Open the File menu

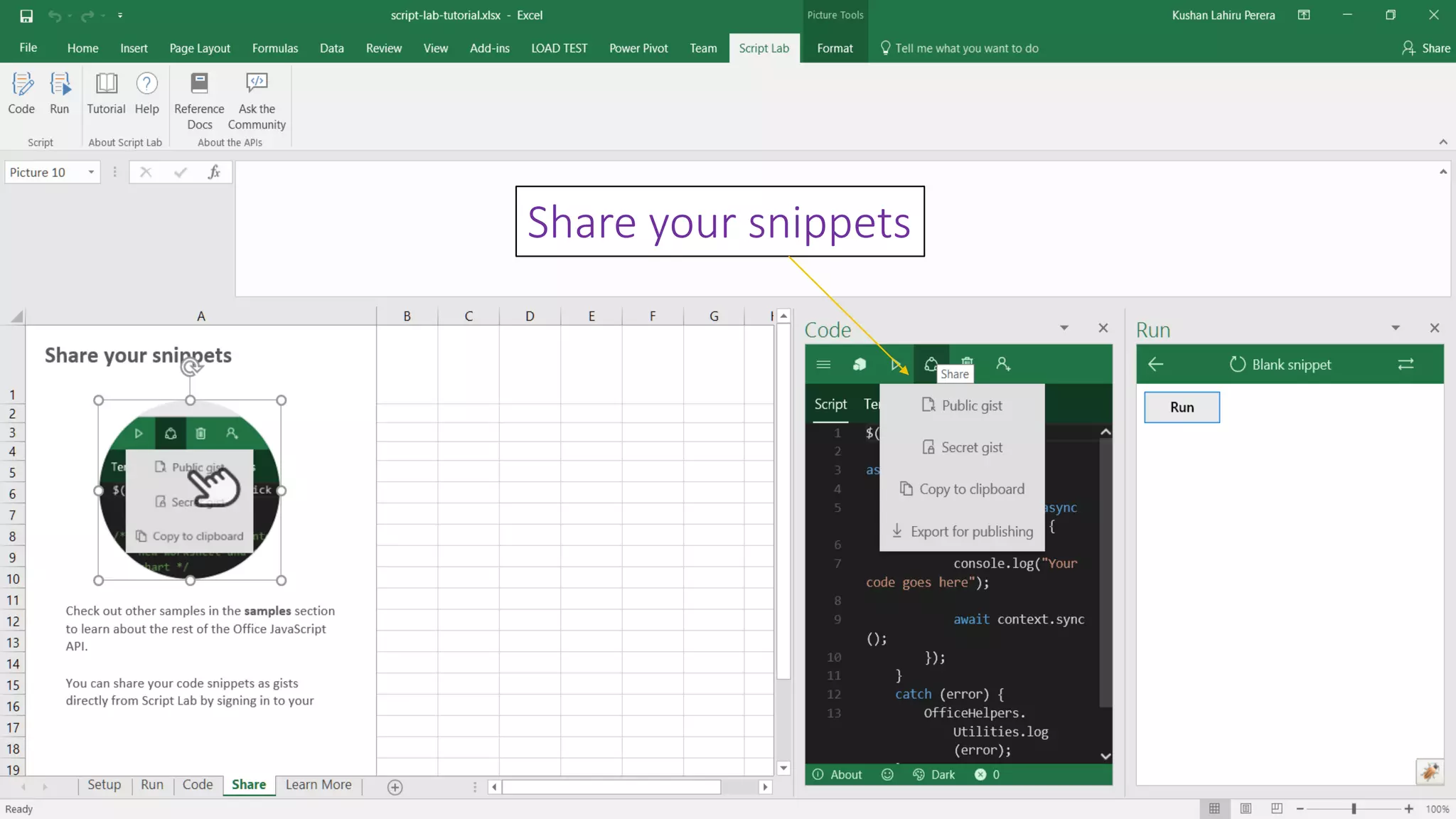28,48
